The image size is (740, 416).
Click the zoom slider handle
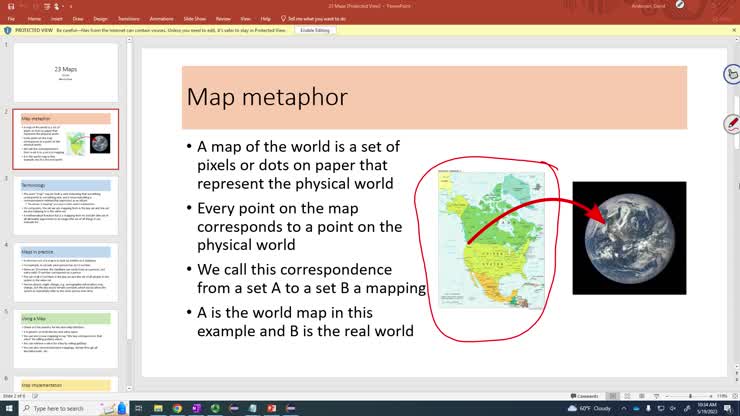tap(690, 396)
